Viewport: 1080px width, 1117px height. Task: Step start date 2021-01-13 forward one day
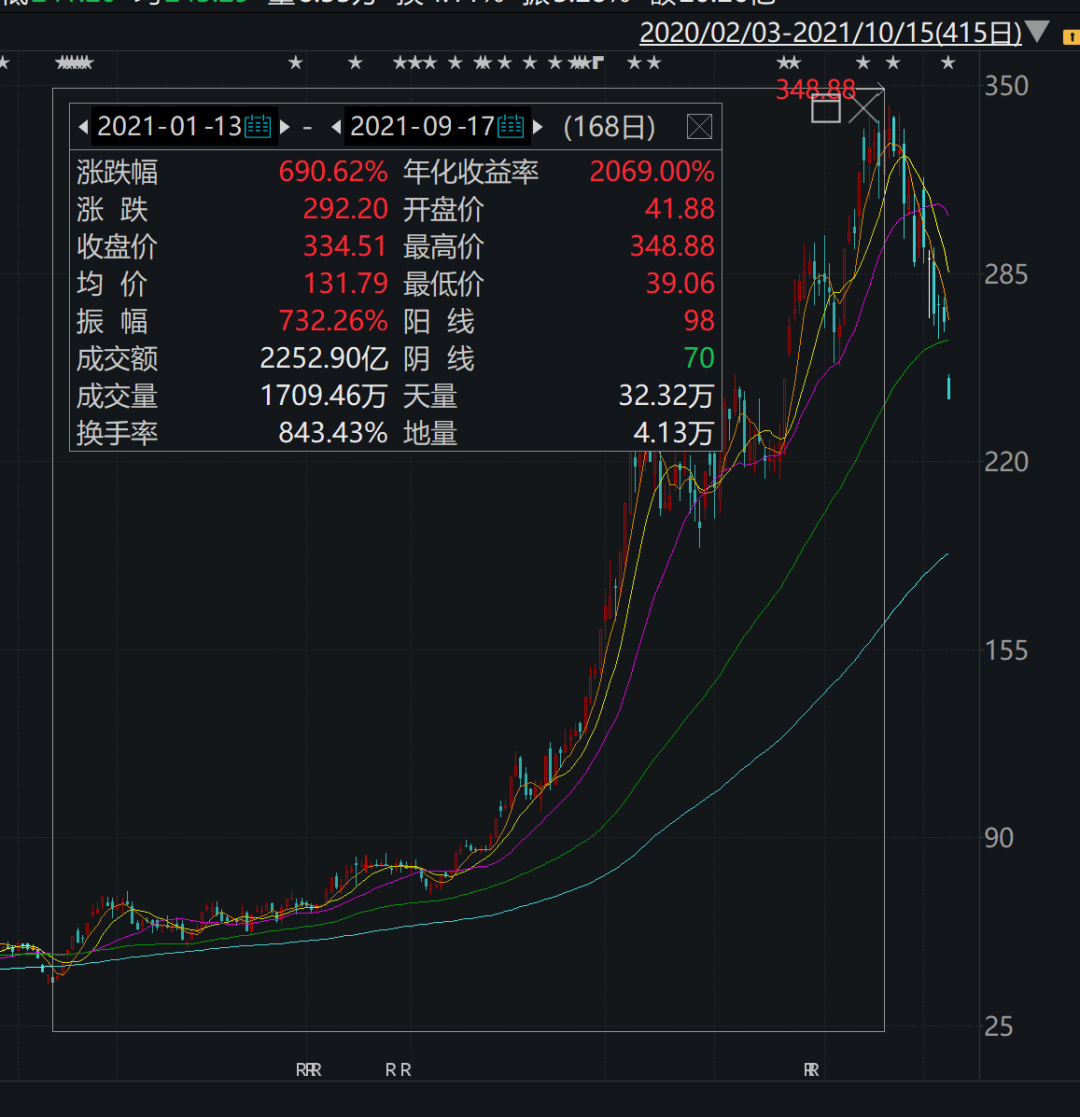pyautogui.click(x=285, y=127)
